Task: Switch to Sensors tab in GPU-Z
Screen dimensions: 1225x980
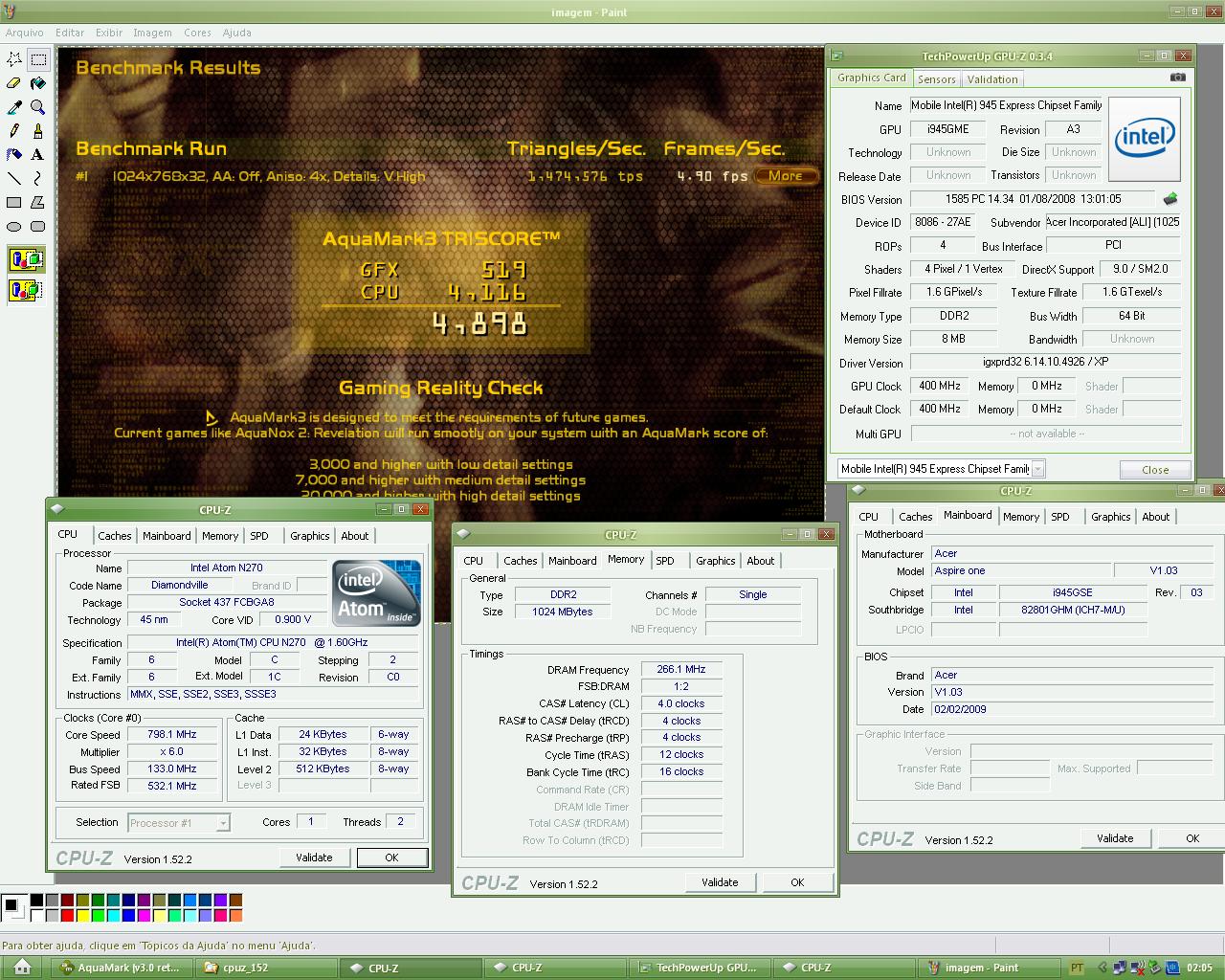Action: (x=937, y=79)
